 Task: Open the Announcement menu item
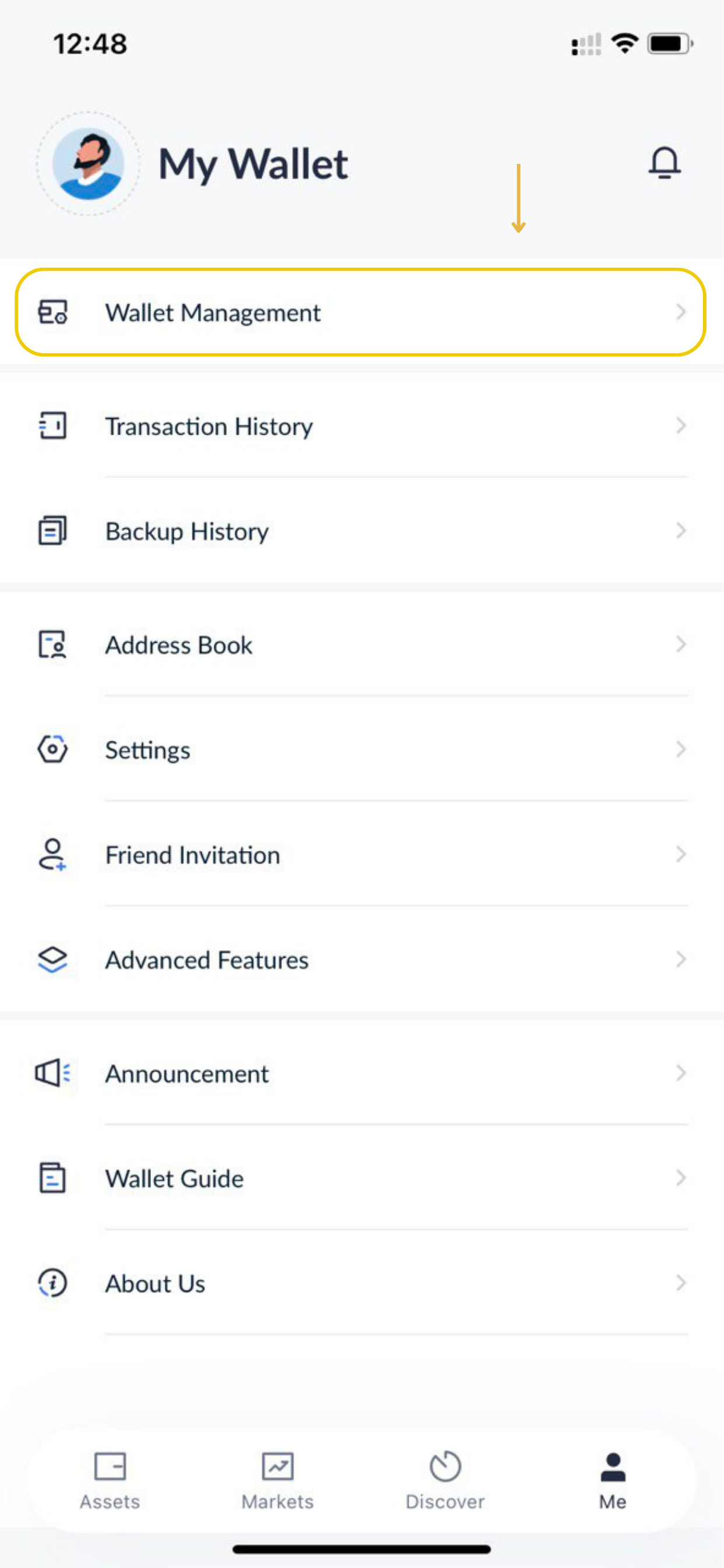coord(187,1074)
